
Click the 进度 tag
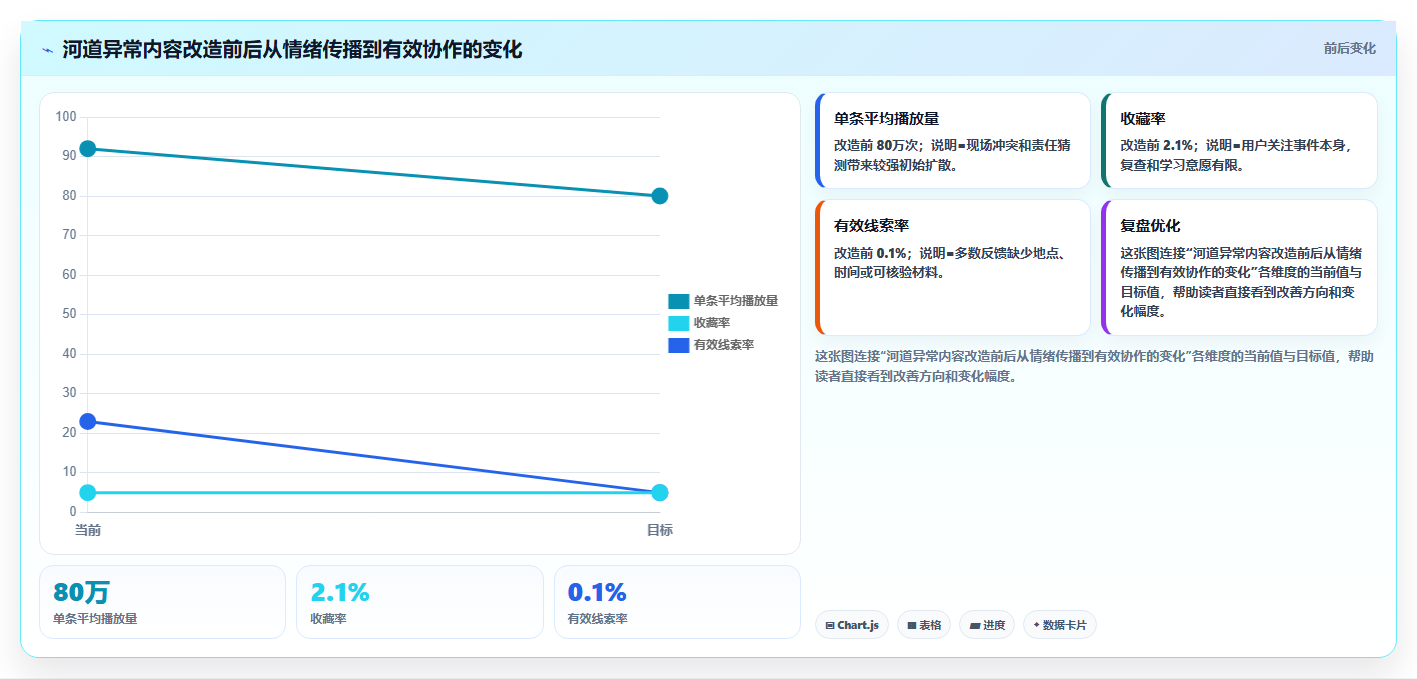pos(986,625)
